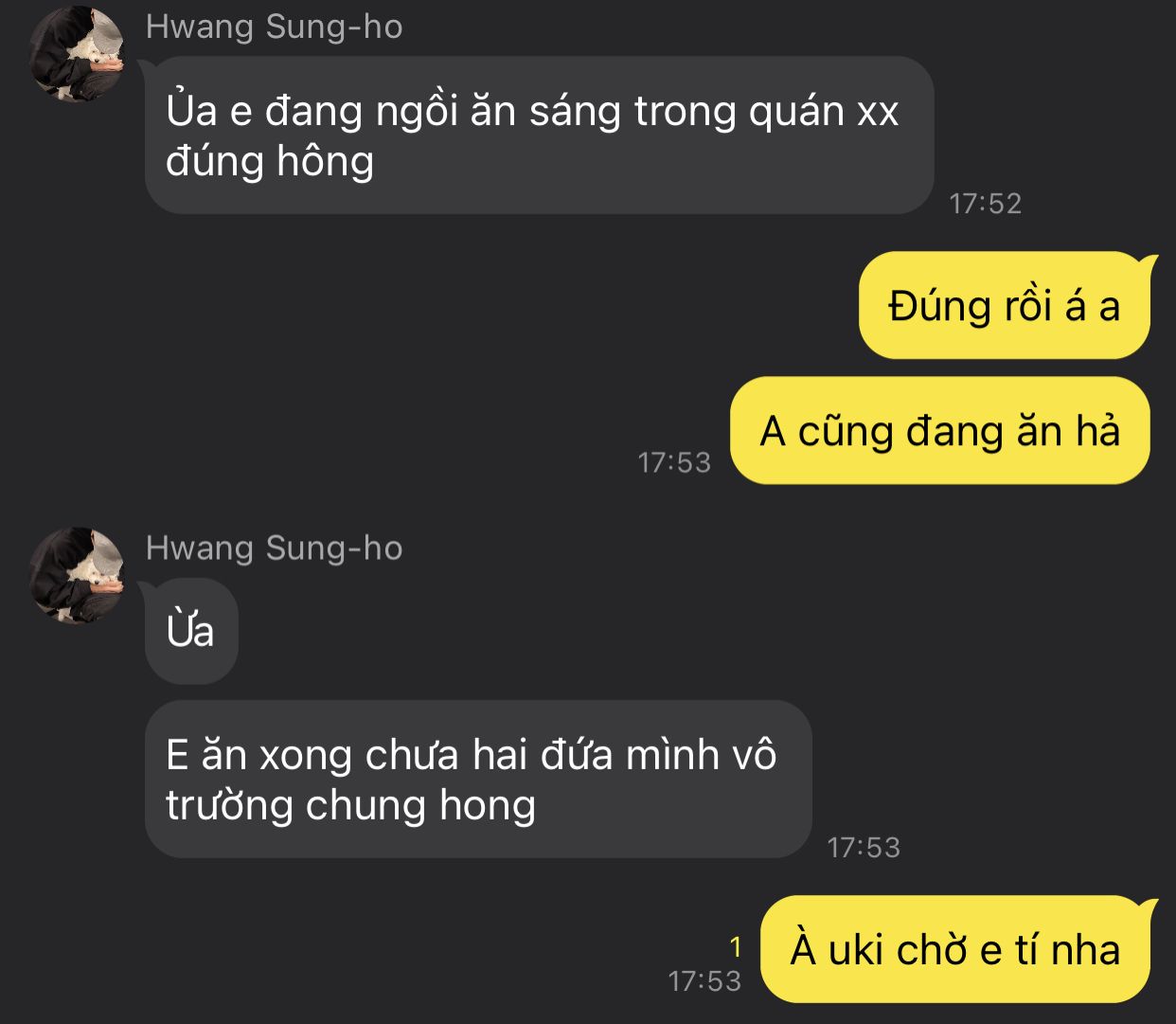Viewport: 1176px width, 1024px height.
Task: Select the short 'Ừa' reply bubble
Action: click(191, 631)
